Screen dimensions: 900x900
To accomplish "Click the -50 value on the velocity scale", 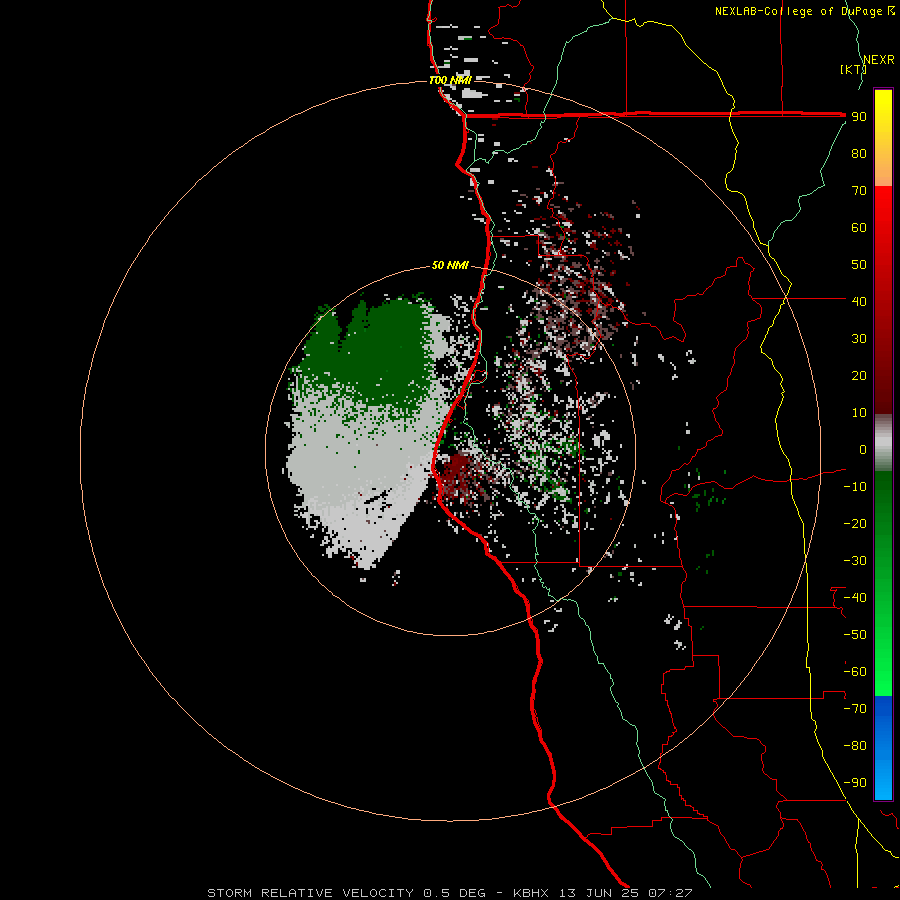I will coord(855,635).
